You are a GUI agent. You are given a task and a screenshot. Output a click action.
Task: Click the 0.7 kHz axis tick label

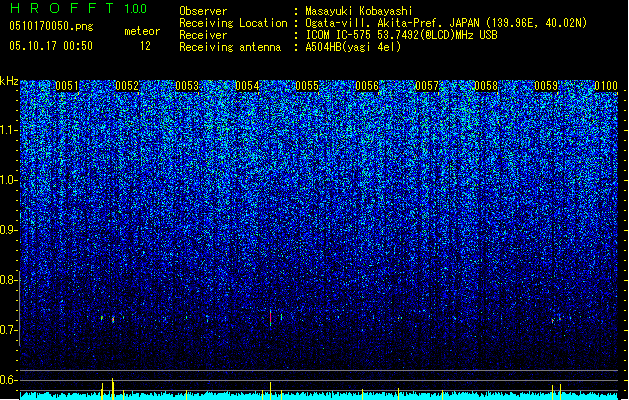tap(9, 330)
